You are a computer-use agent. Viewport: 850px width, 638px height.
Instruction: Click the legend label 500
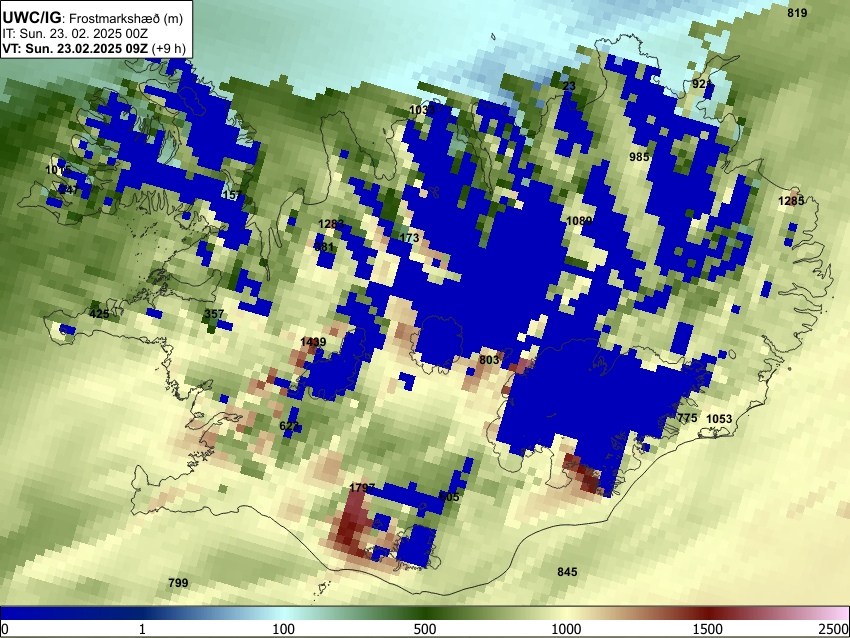pyautogui.click(x=425, y=629)
